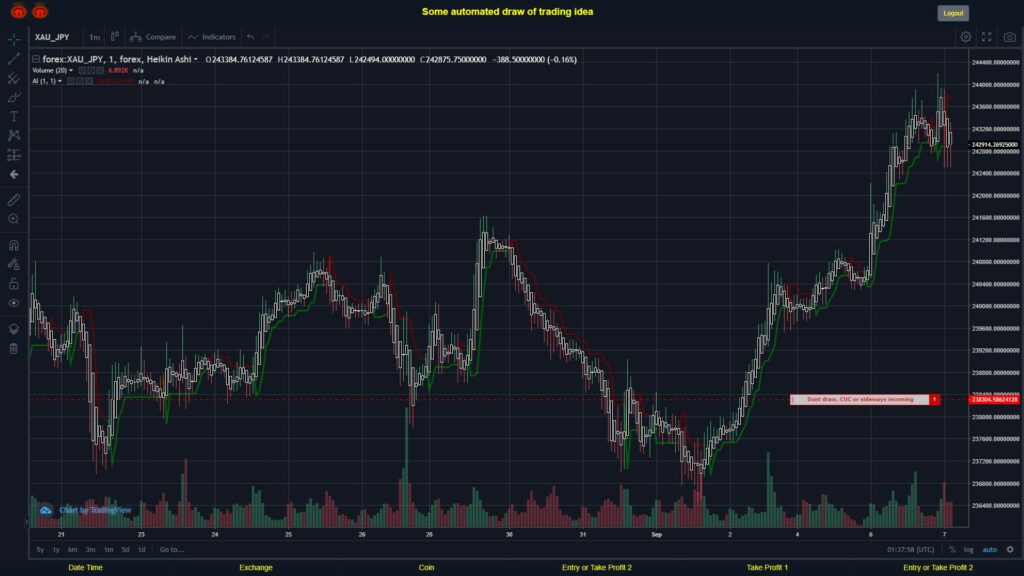Toggle AI indicator visibility box
Screen dimensions: 1024x576
(71, 82)
